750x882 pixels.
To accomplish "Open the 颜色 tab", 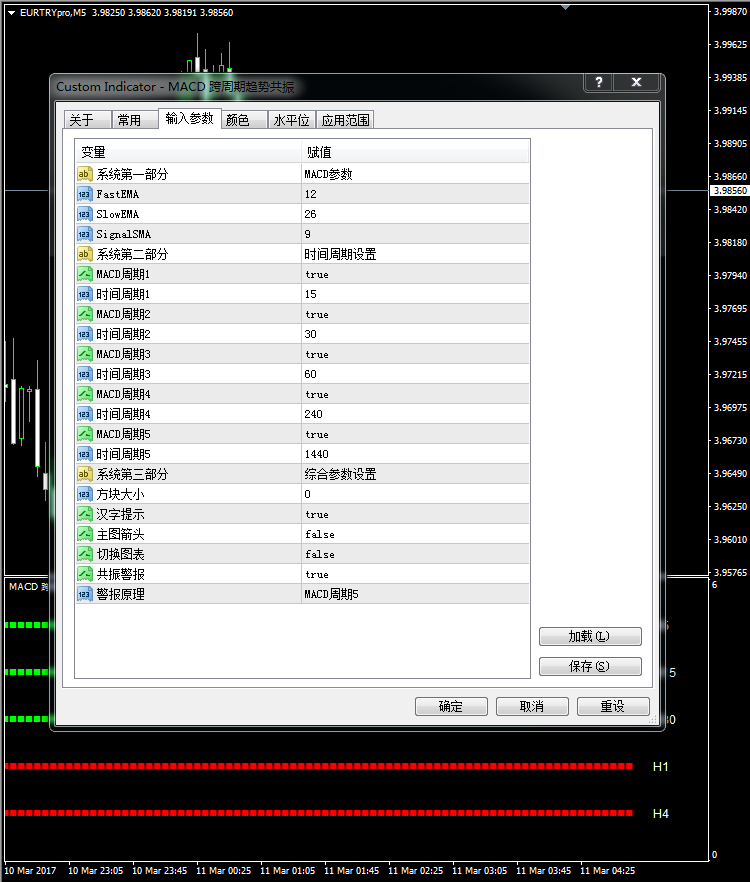I will click(244, 120).
